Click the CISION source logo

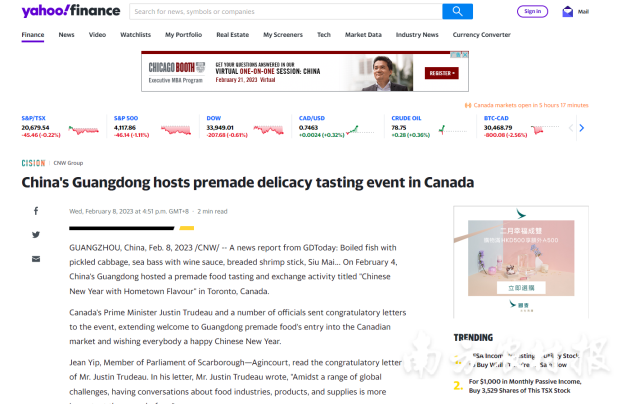33,162
